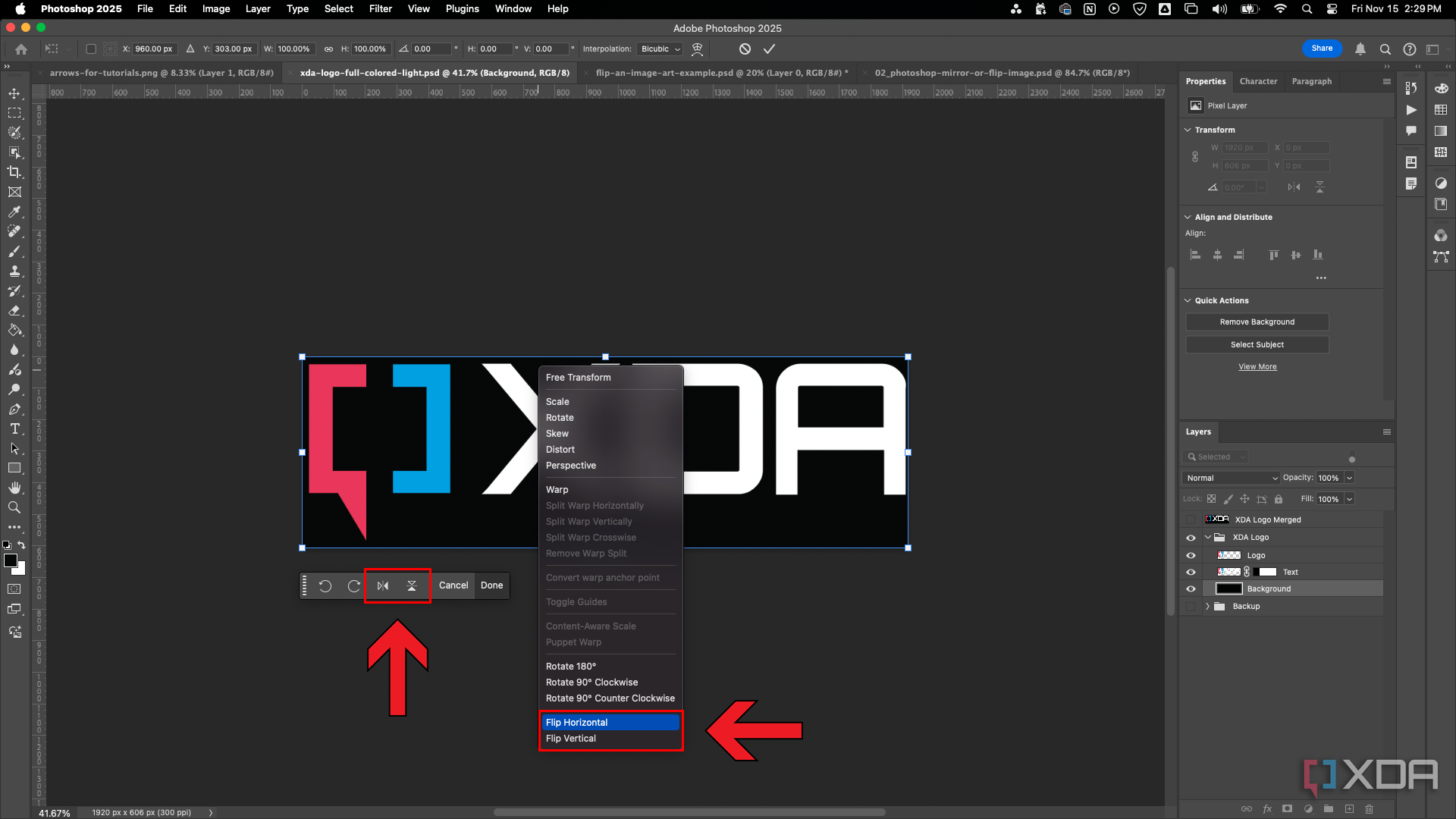Select the Zoom tool in toolbar
Viewport: 1456px width, 819px height.
(x=14, y=506)
